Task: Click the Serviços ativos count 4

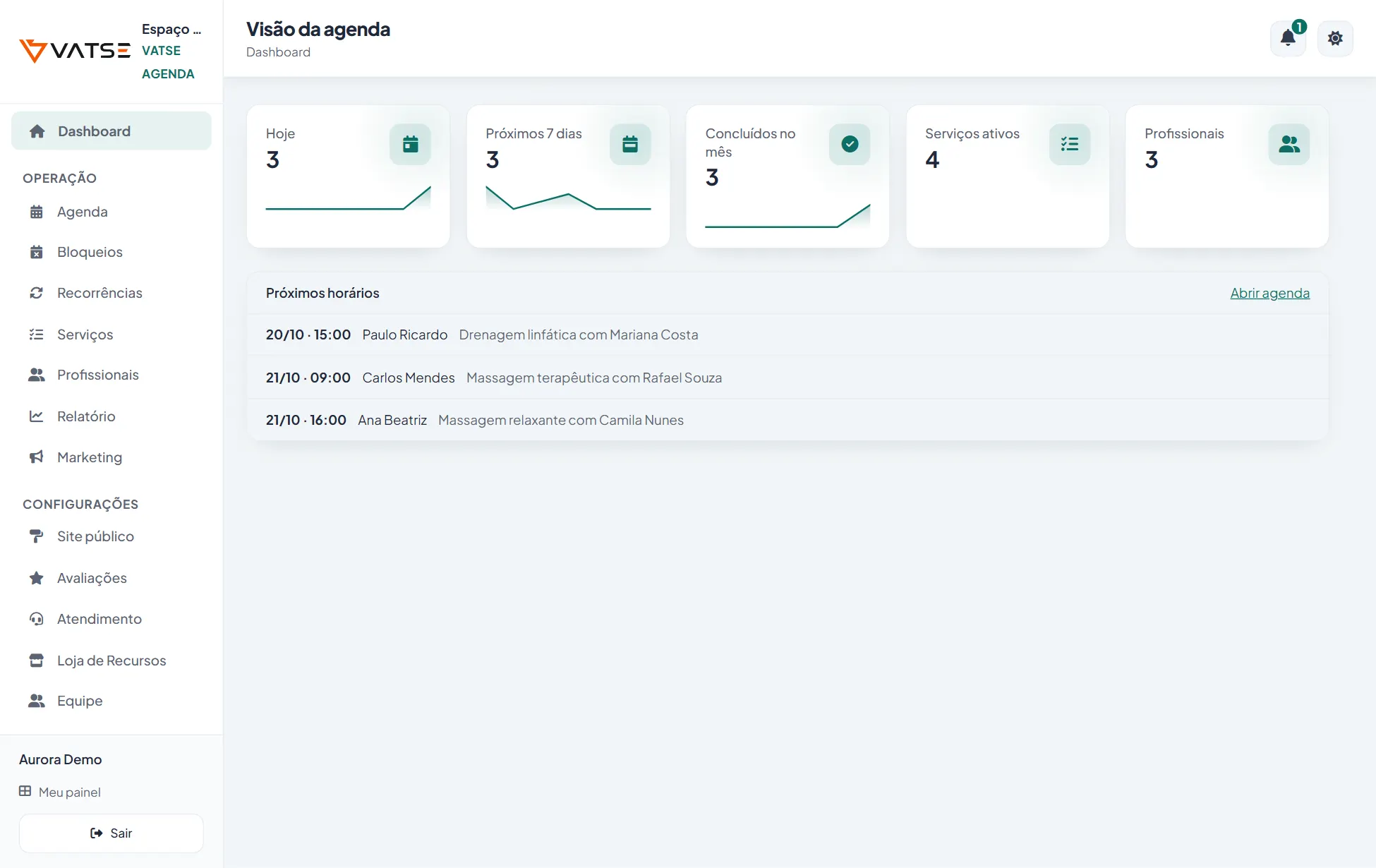Action: [x=932, y=160]
